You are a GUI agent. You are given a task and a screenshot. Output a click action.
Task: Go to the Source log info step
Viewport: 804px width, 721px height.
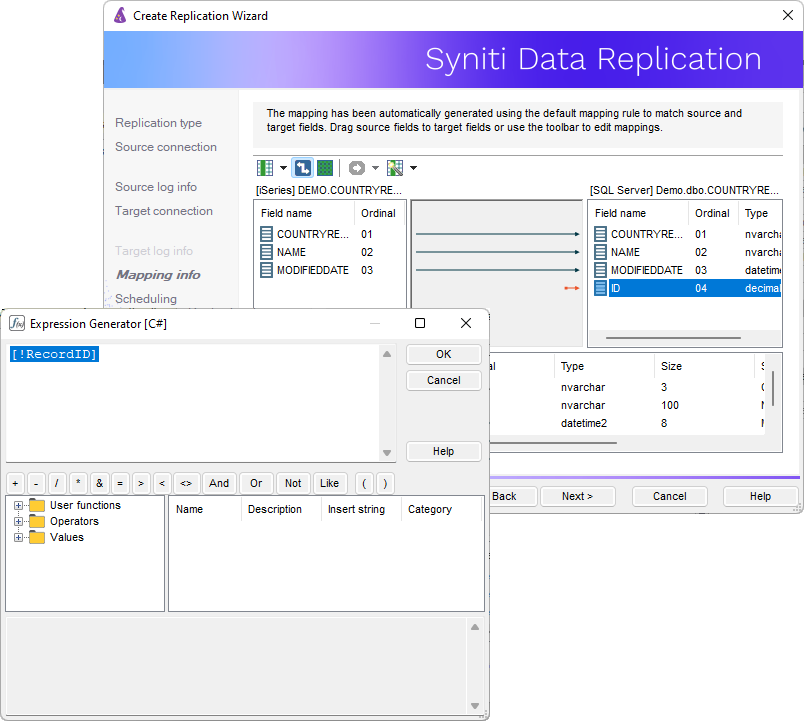156,187
